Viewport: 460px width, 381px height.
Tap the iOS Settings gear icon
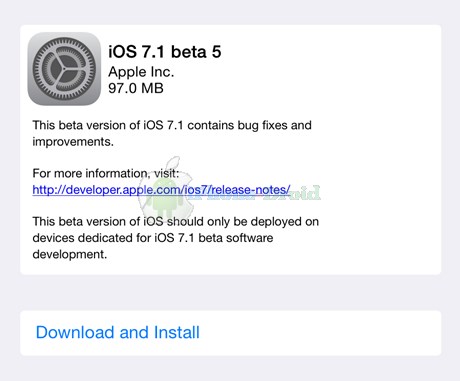(x=64, y=69)
